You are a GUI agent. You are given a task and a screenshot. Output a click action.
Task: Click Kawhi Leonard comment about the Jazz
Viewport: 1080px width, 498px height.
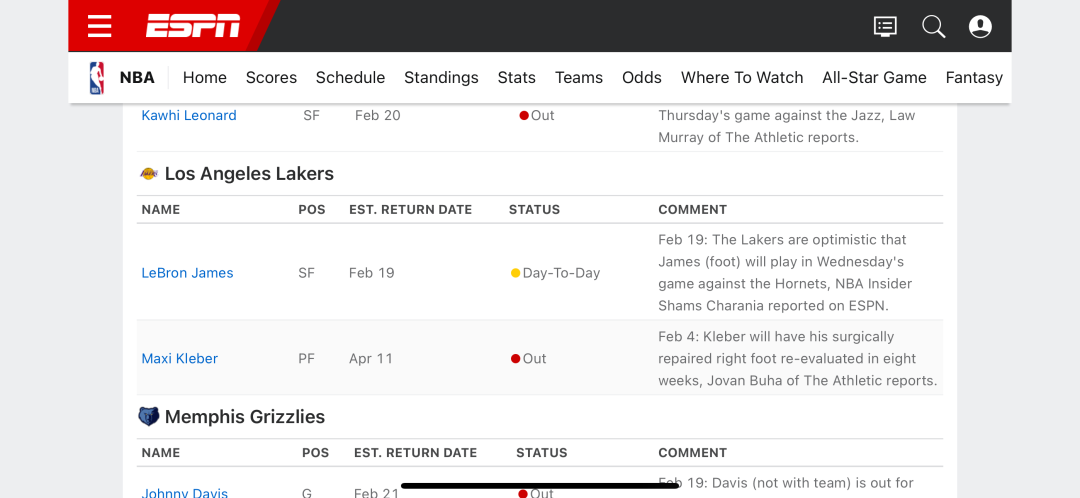tap(787, 126)
